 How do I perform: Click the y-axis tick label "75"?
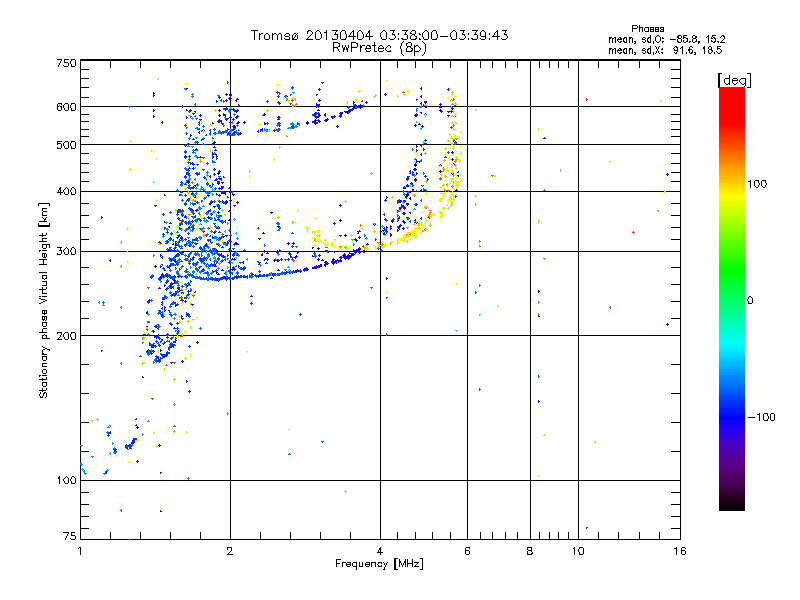pos(70,536)
